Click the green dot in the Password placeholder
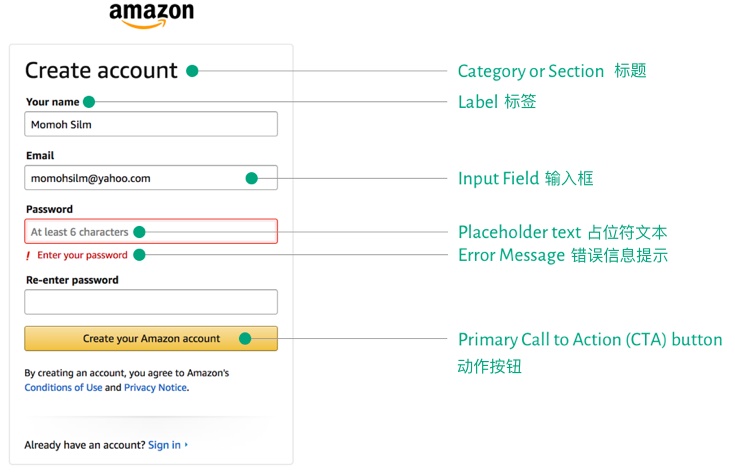 click(x=139, y=232)
